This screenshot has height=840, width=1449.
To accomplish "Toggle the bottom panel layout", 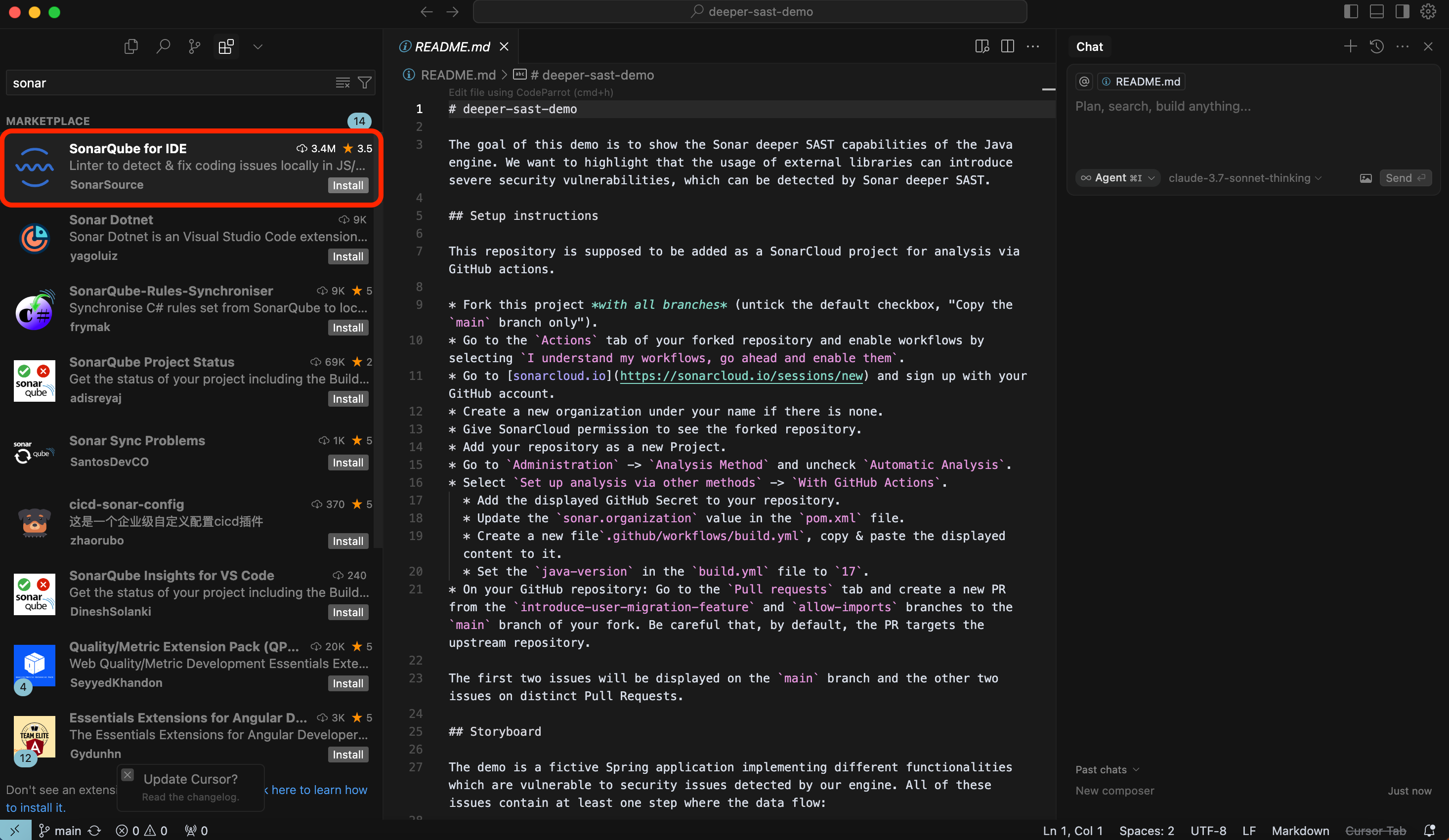I will (x=1376, y=11).
